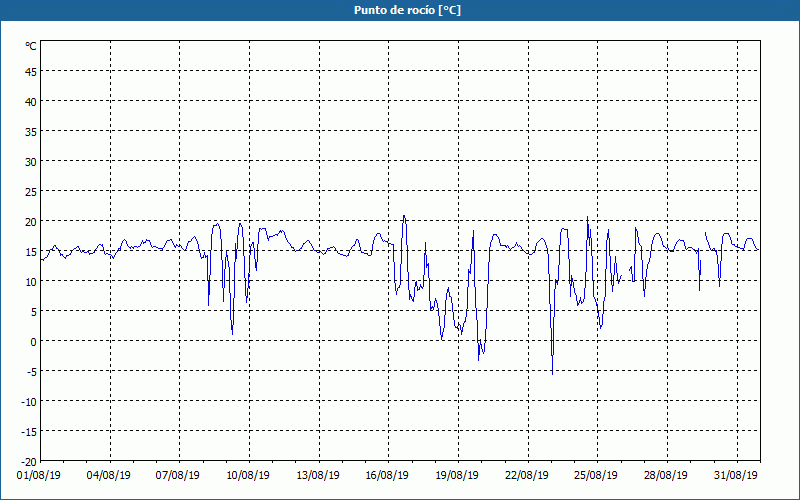The width and height of the screenshot is (800, 500).
Task: Click the 10 value on the vertical axis
Action: [31, 282]
